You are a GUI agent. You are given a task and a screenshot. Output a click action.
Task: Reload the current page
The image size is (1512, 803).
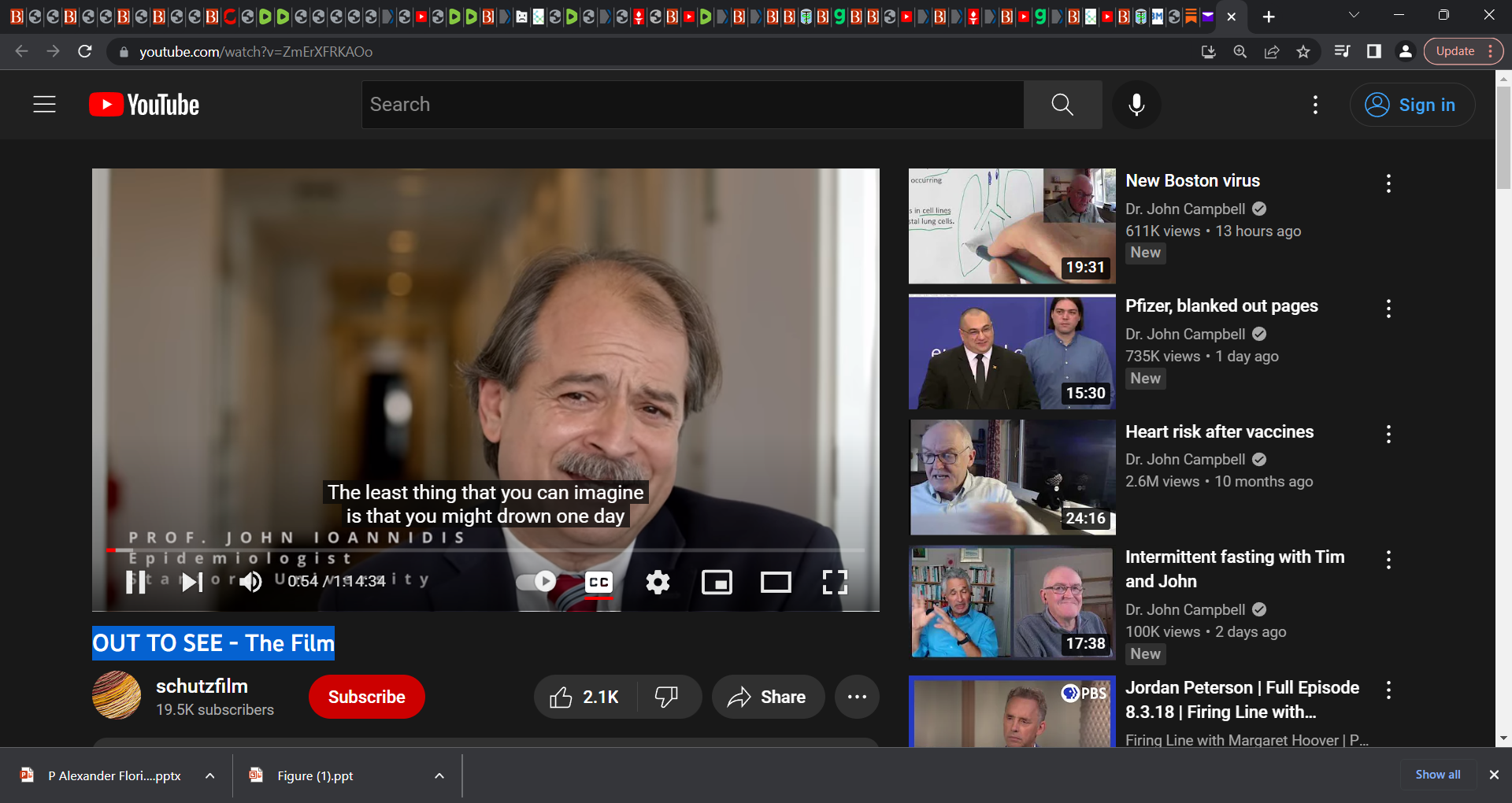click(85, 51)
